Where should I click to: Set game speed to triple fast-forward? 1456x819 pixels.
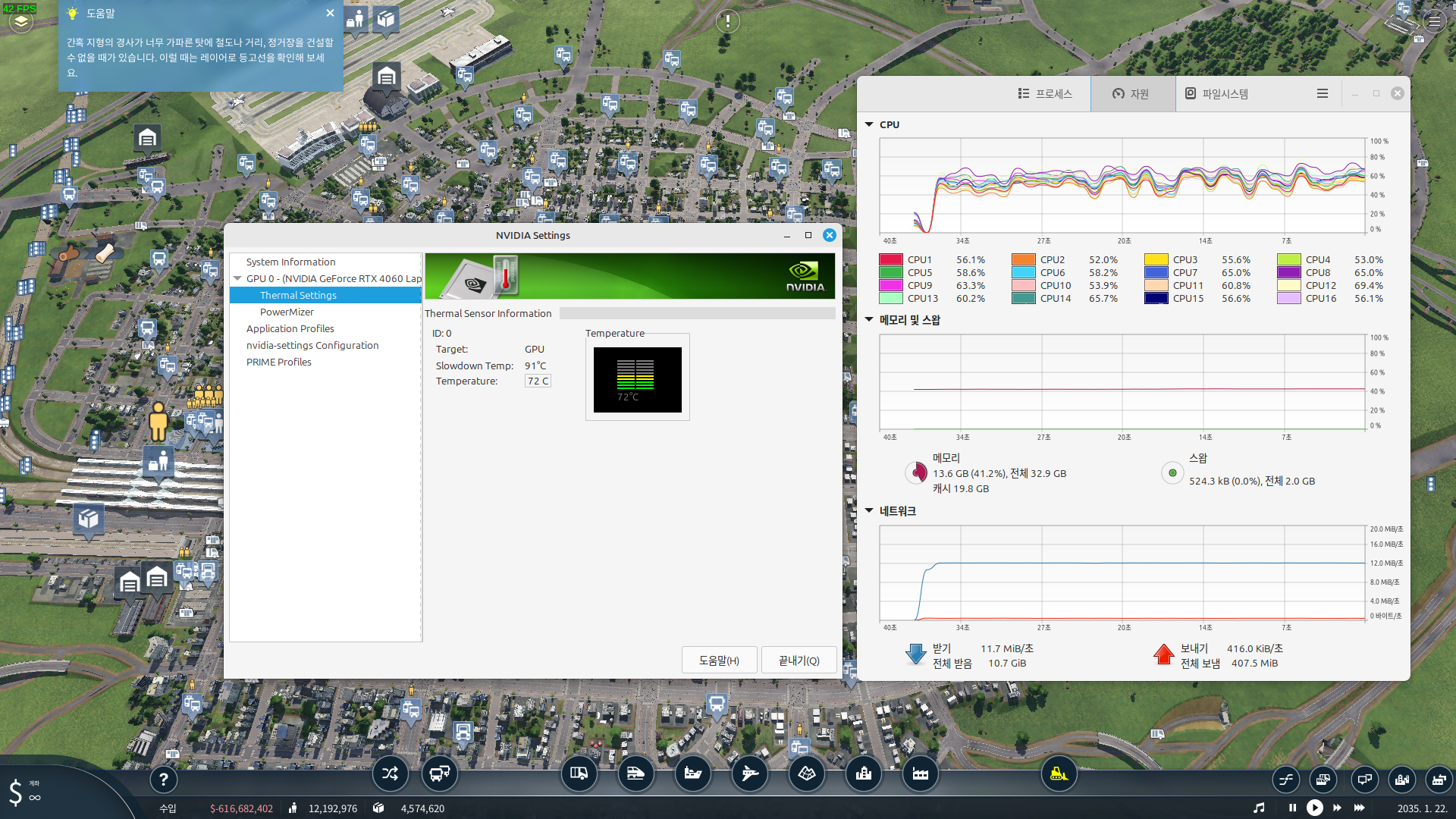(1360, 808)
